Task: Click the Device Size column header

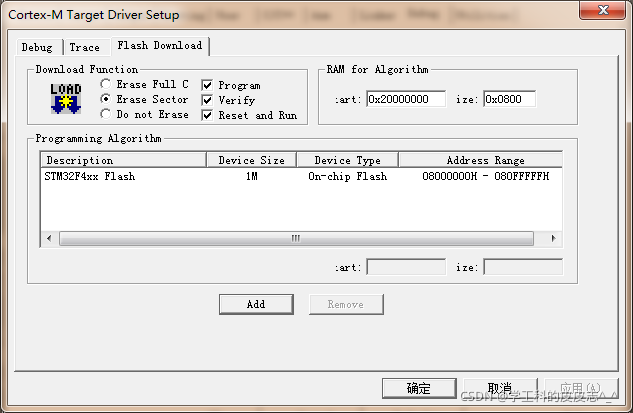Action: (x=252, y=160)
